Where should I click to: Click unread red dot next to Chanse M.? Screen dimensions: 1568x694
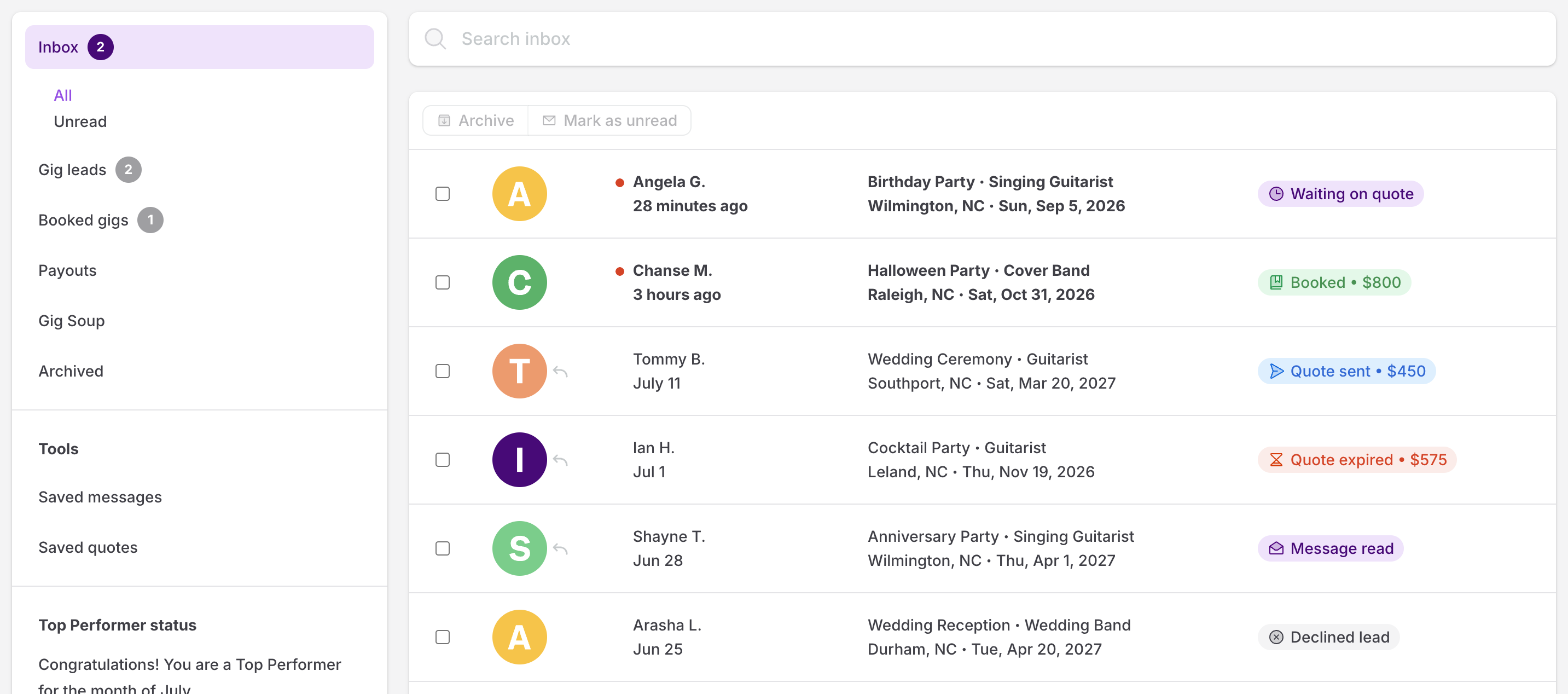[x=619, y=271]
